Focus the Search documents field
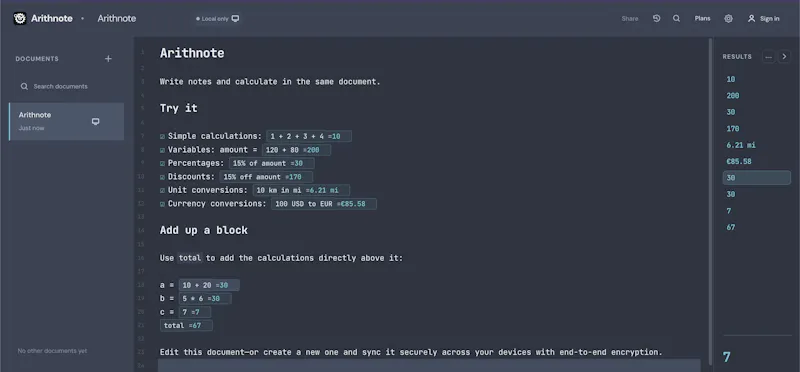Screen dimensions: 800x372 [66, 86]
